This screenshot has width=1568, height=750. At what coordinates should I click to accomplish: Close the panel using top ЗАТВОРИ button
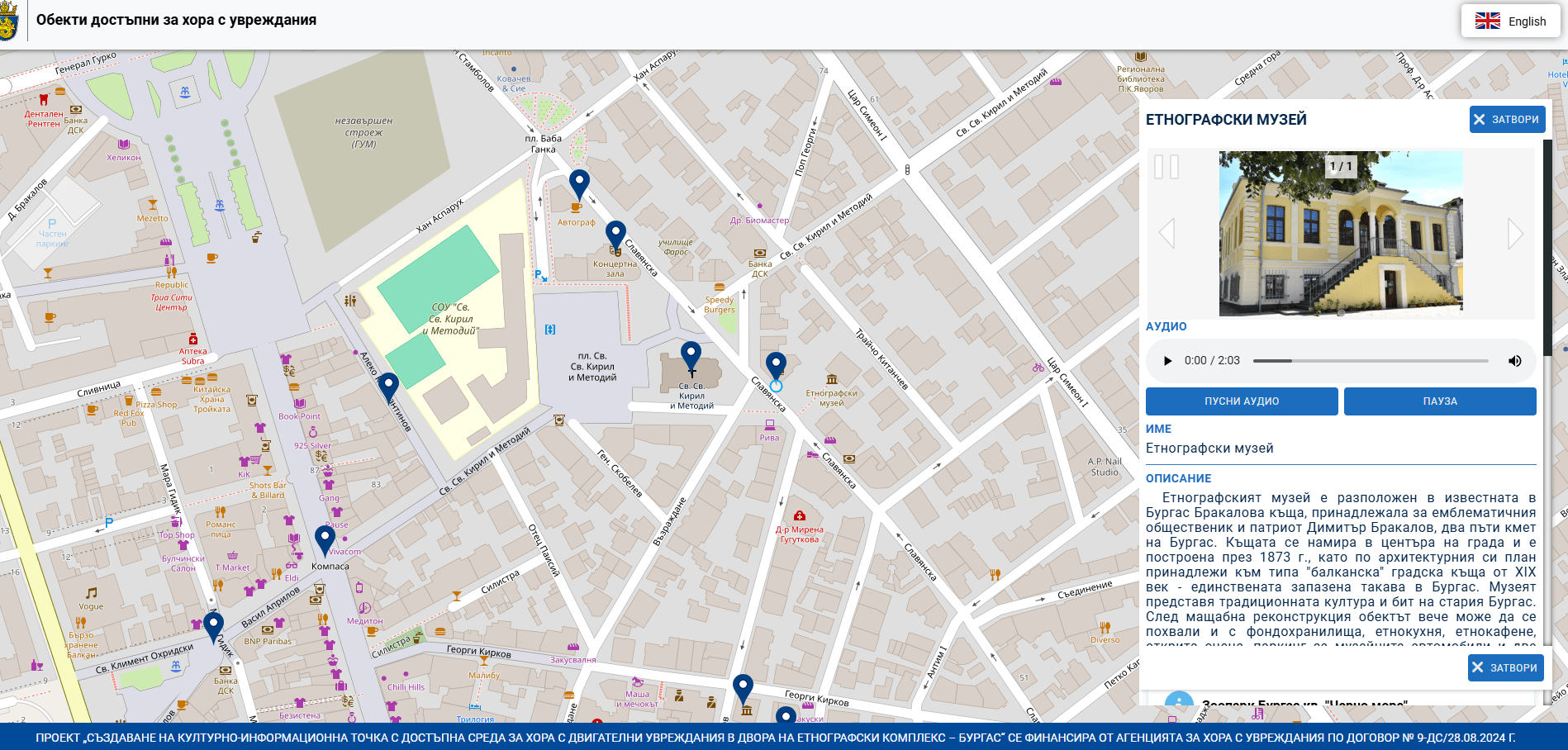(1507, 120)
